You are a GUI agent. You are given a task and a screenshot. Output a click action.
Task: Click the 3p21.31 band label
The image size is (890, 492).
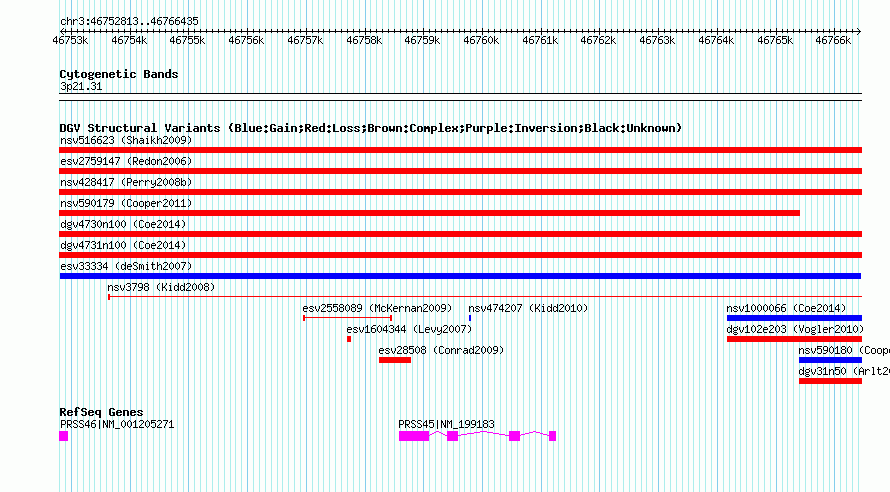[81, 86]
